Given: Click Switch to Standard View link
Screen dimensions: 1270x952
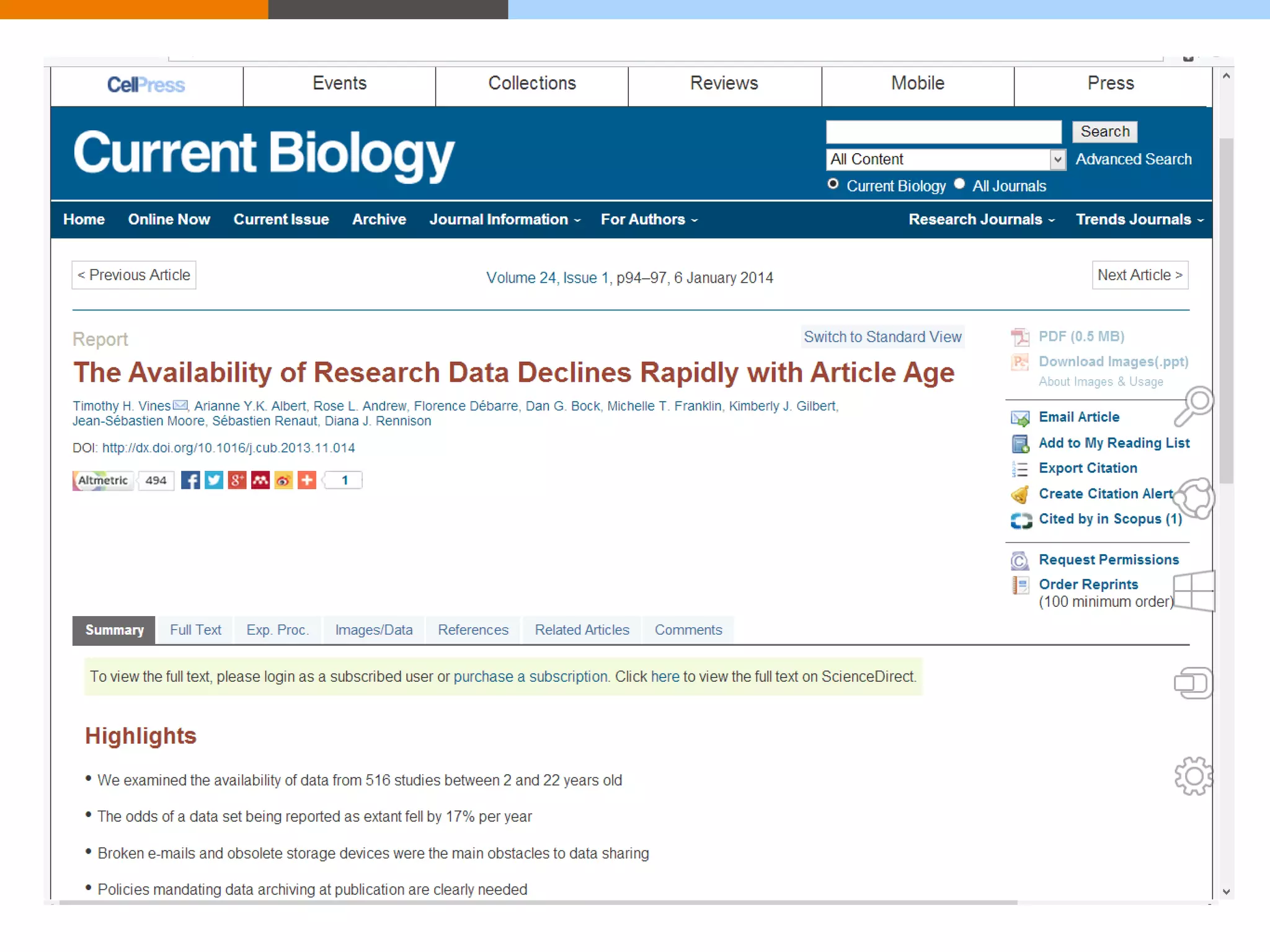Looking at the screenshot, I should [882, 337].
